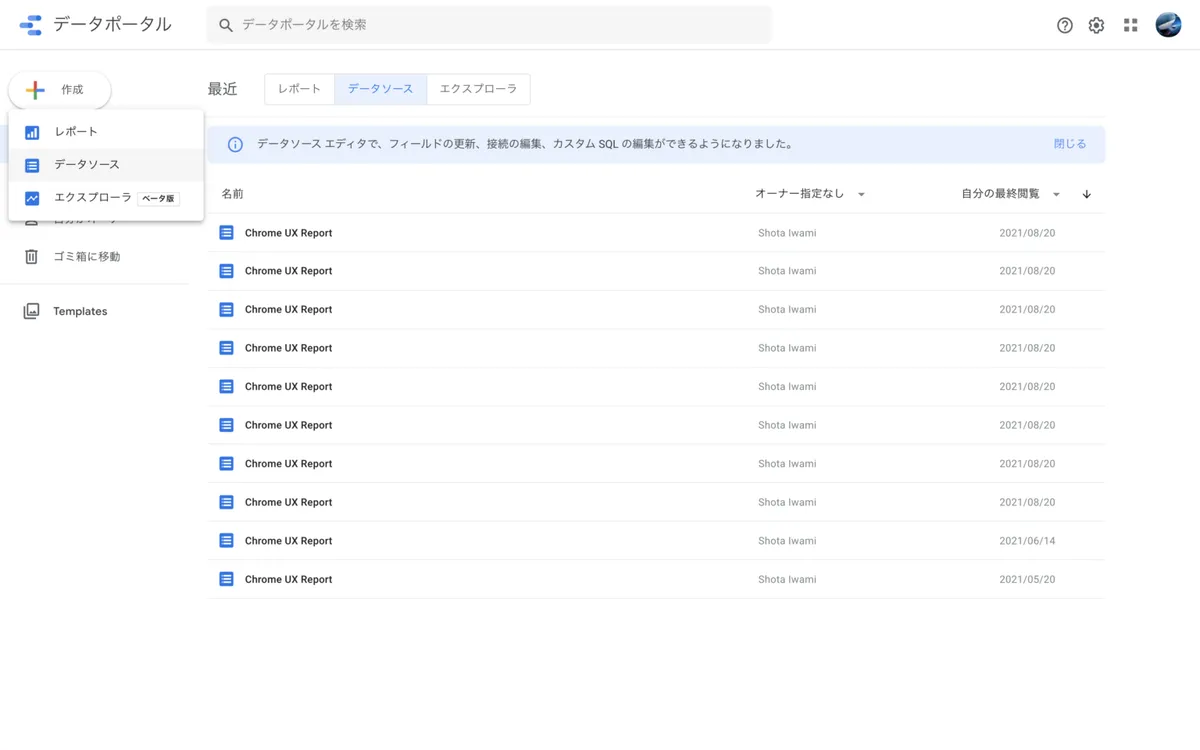Click the データソース menu icon
This screenshot has width=1200, height=750.
(x=32, y=165)
